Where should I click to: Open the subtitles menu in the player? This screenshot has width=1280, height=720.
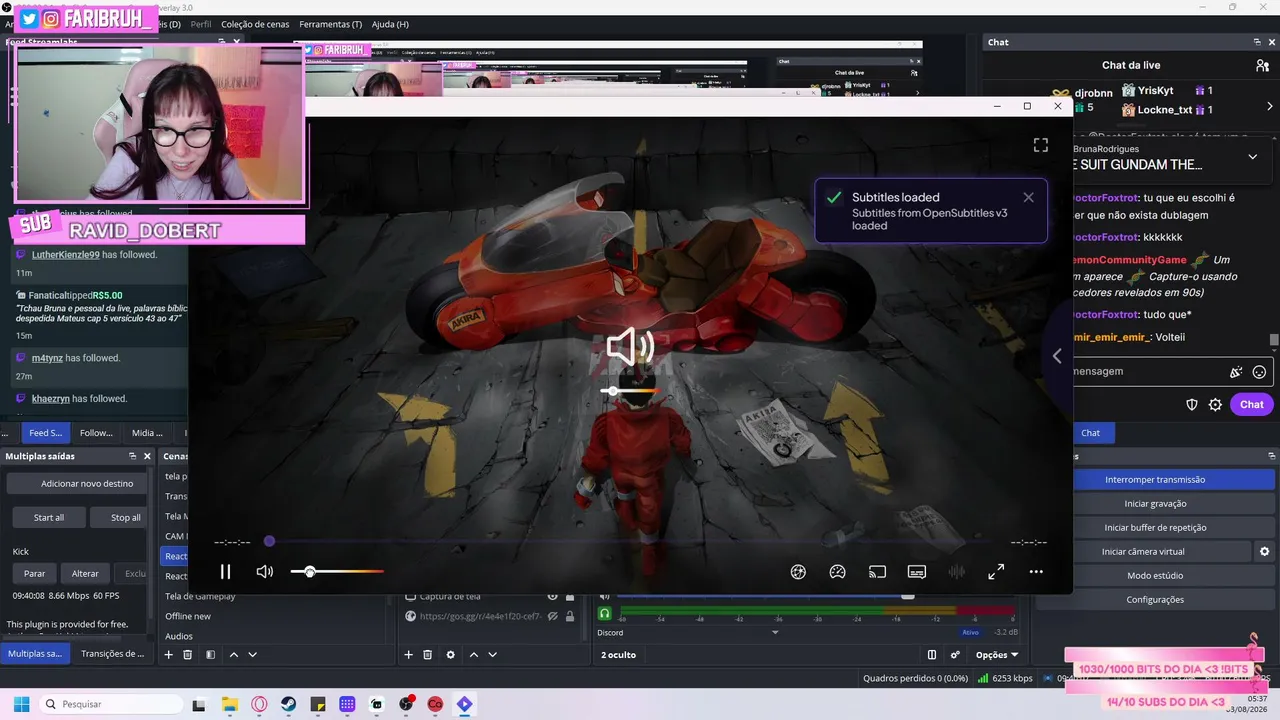click(x=917, y=572)
